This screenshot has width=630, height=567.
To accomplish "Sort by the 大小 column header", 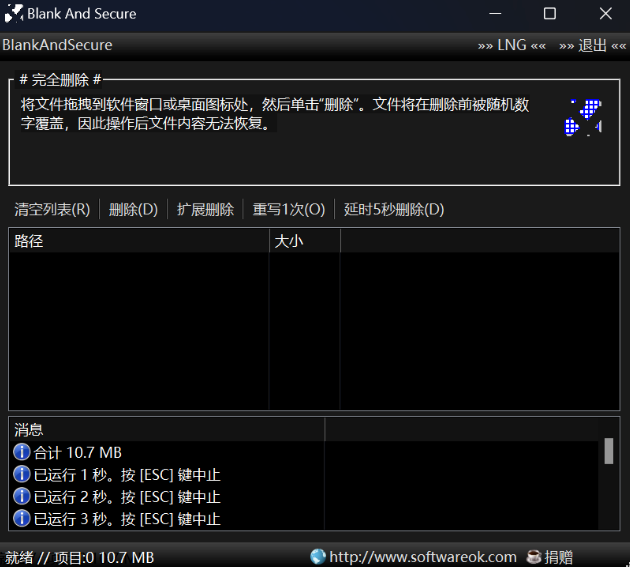I will pyautogui.click(x=305, y=241).
